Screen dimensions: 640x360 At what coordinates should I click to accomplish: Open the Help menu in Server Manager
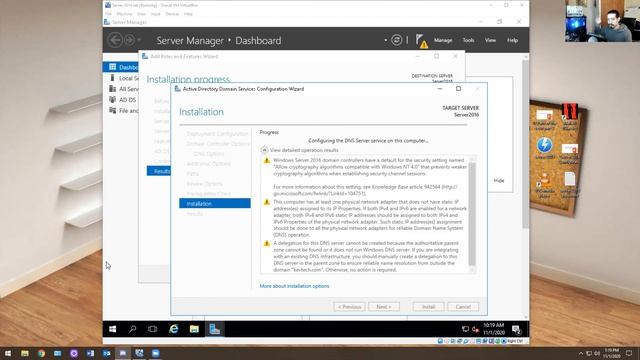pyautogui.click(x=512, y=40)
